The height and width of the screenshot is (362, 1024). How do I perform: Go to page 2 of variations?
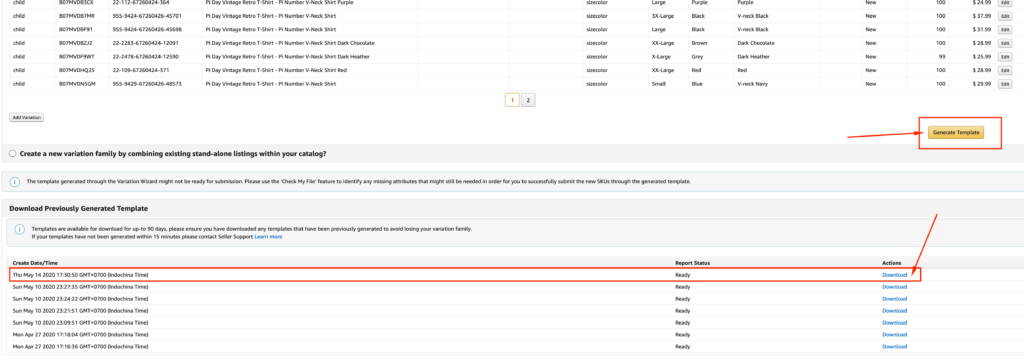pyautogui.click(x=528, y=100)
